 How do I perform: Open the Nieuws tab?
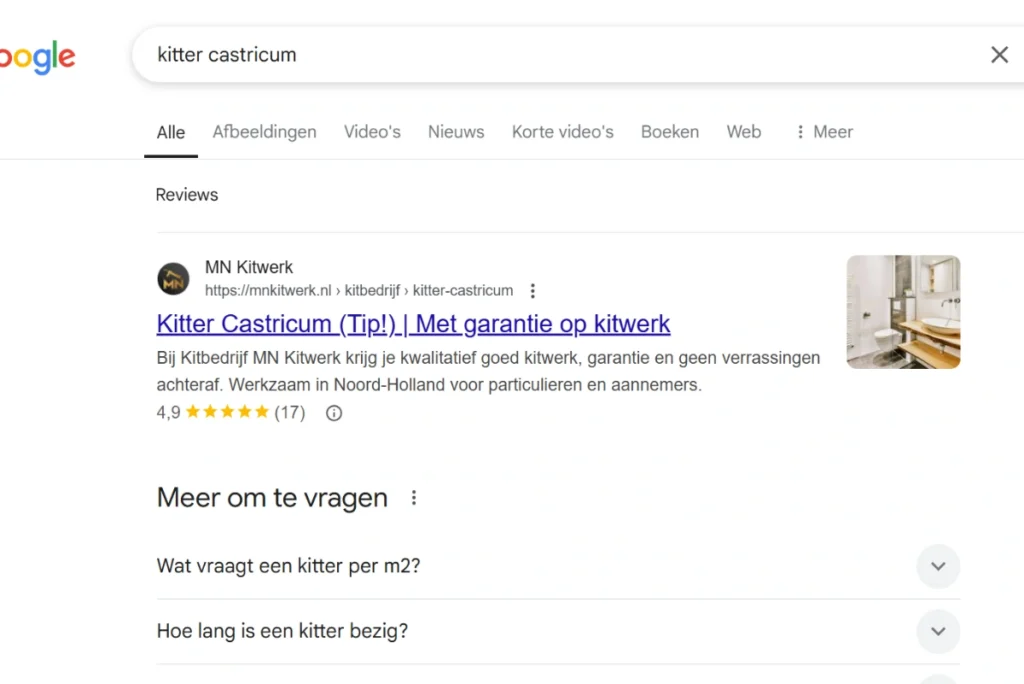click(456, 132)
